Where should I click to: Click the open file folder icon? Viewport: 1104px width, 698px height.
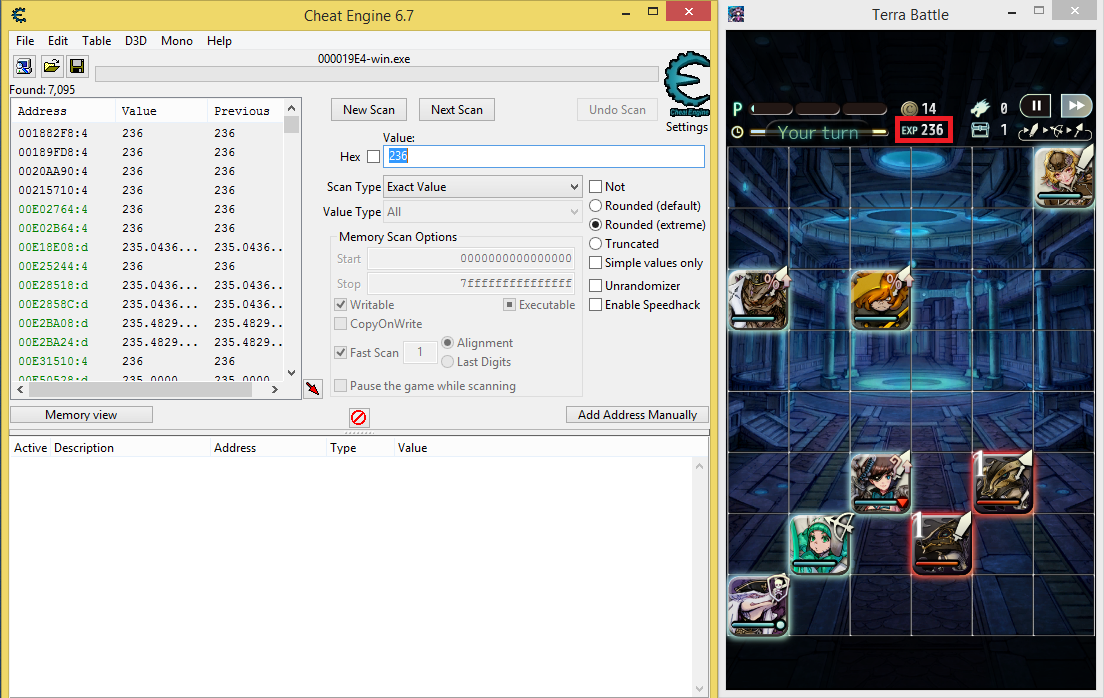pos(51,66)
